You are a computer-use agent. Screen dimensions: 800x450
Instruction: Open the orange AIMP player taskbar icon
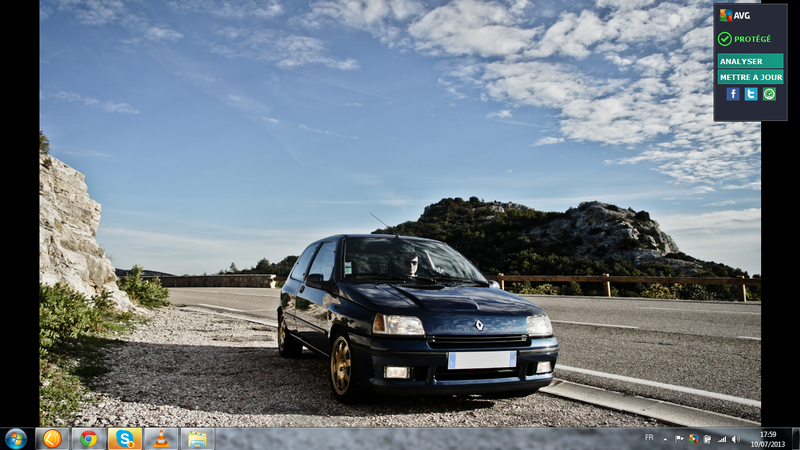coord(52,439)
